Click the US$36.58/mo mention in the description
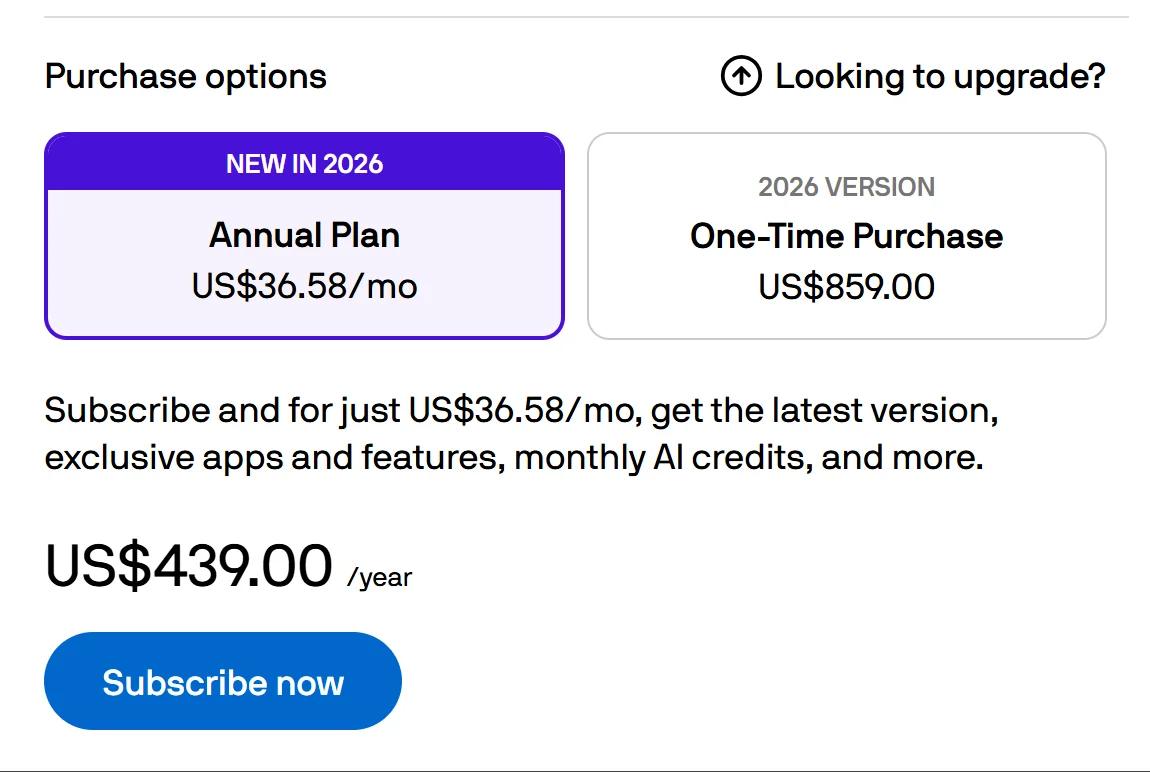 (523, 411)
